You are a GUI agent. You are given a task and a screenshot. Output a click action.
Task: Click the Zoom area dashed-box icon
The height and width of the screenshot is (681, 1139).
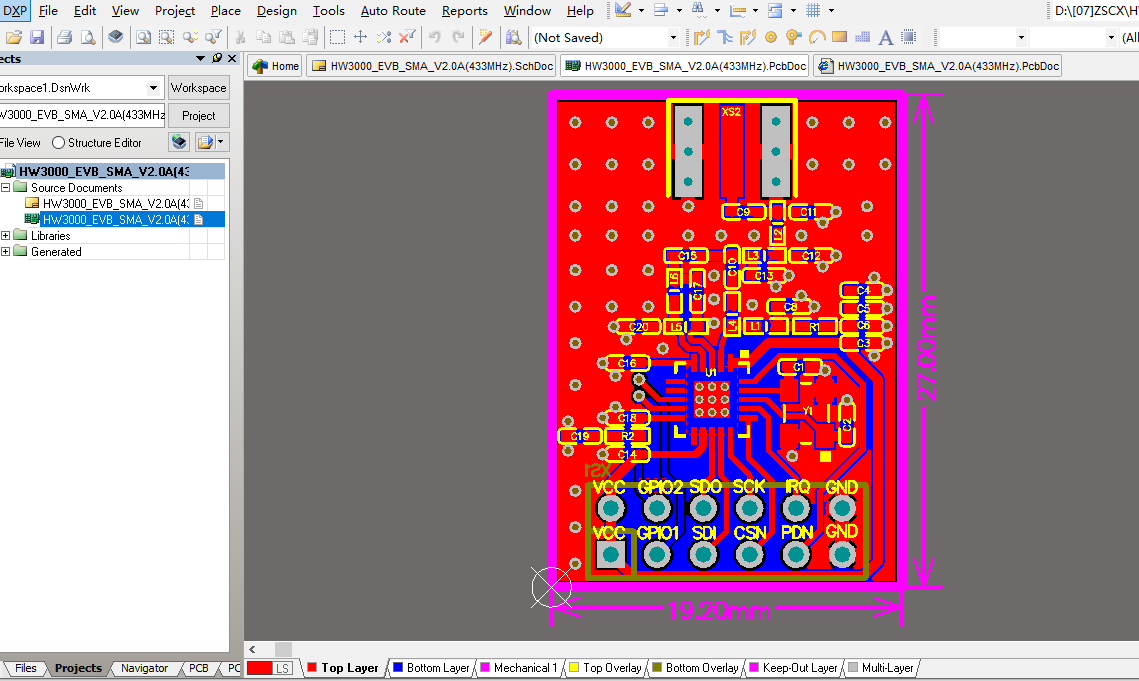point(166,37)
